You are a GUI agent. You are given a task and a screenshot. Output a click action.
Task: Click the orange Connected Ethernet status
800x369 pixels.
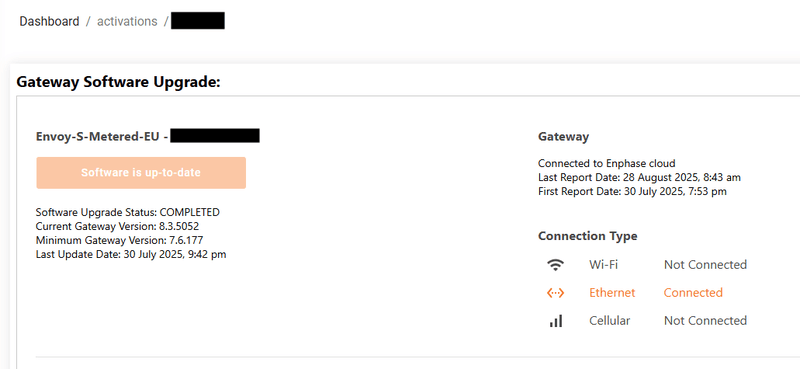coord(693,293)
